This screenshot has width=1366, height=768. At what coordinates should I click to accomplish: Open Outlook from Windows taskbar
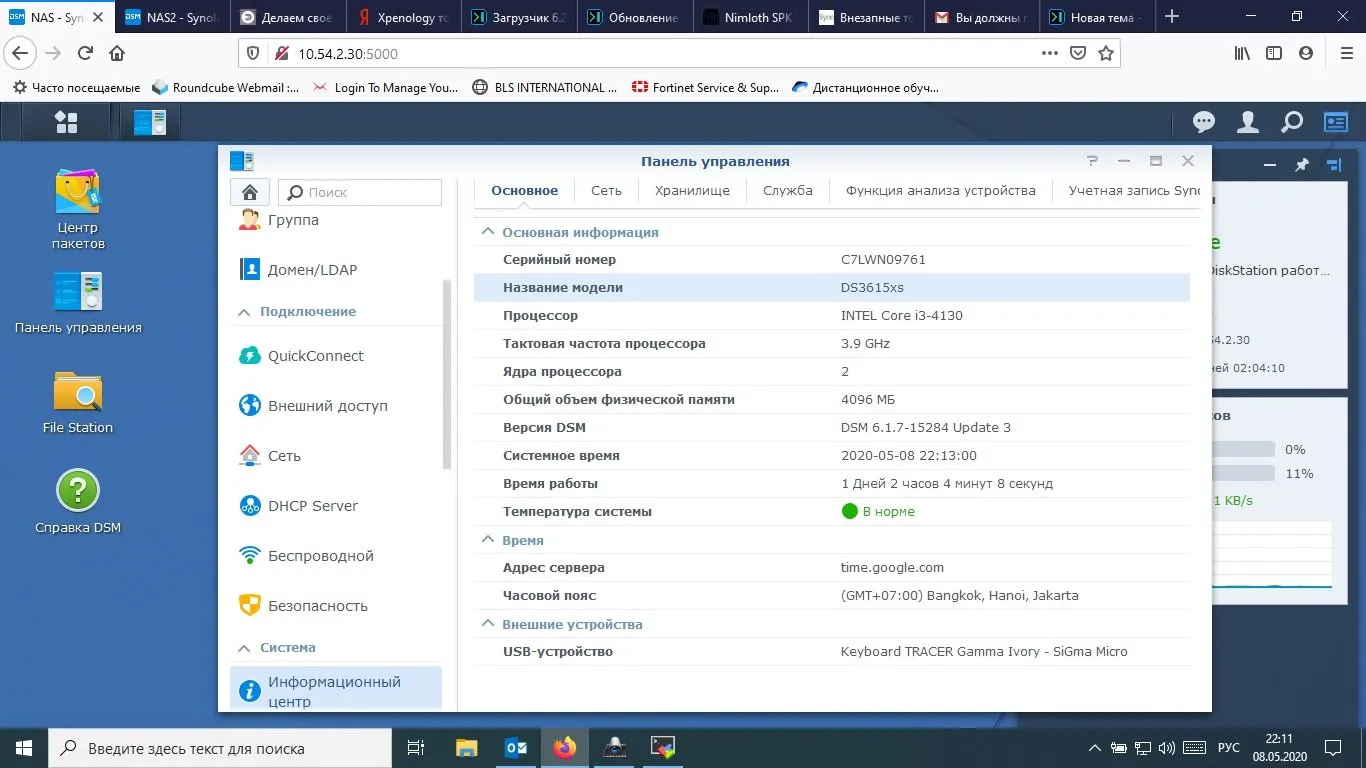pyautogui.click(x=516, y=748)
